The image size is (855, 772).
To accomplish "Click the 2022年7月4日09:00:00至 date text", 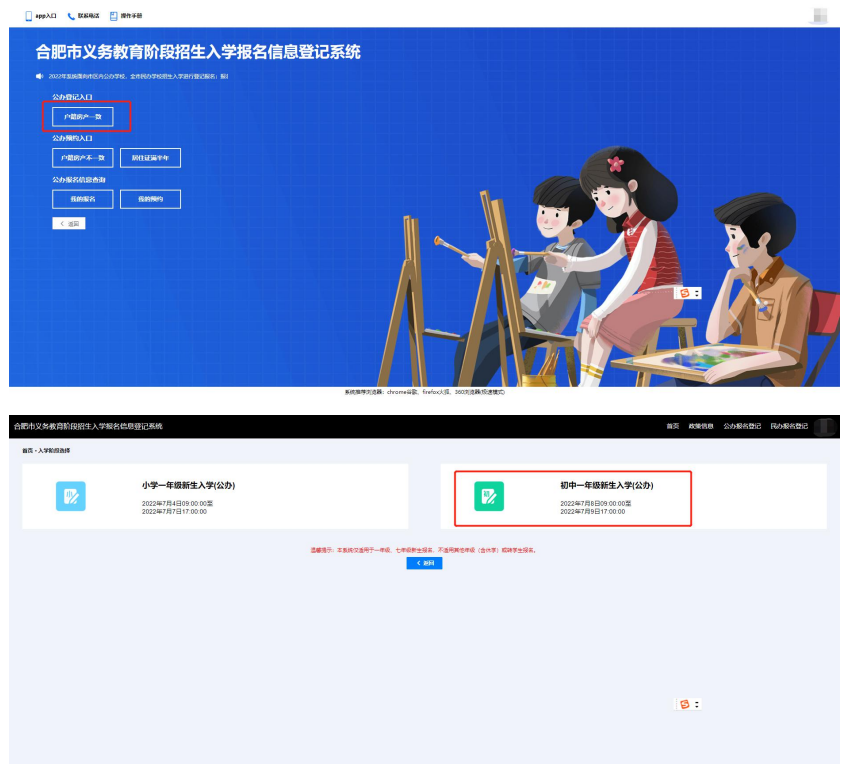I will click(x=178, y=504).
